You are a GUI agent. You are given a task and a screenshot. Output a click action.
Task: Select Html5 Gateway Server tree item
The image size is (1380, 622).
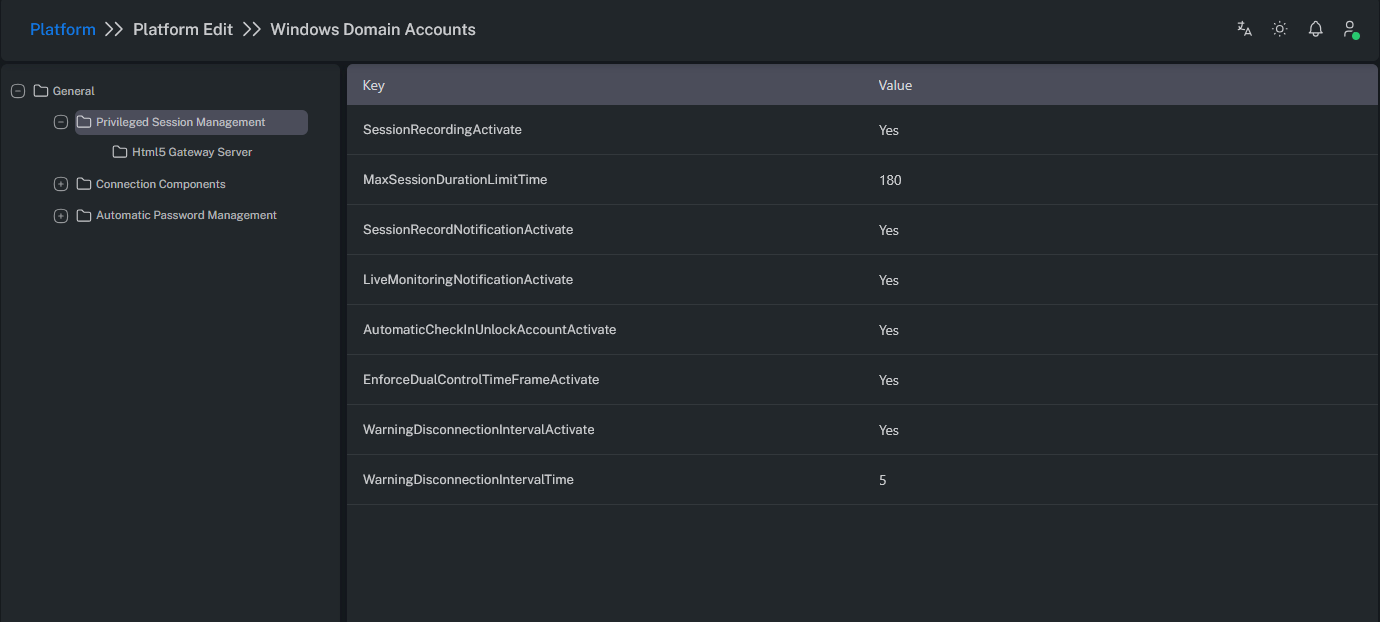[x=192, y=153]
